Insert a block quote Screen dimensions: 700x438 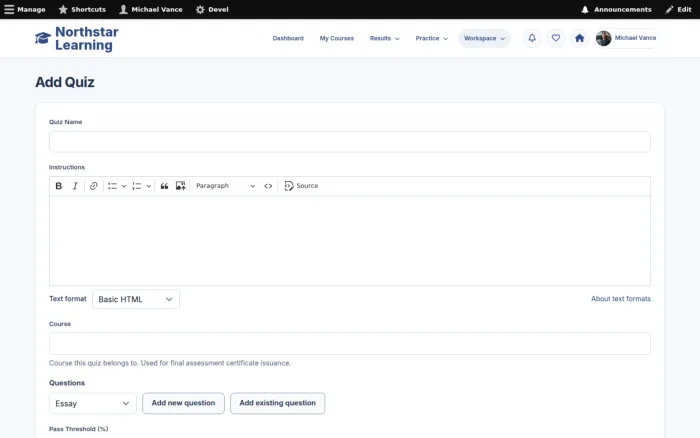164,186
